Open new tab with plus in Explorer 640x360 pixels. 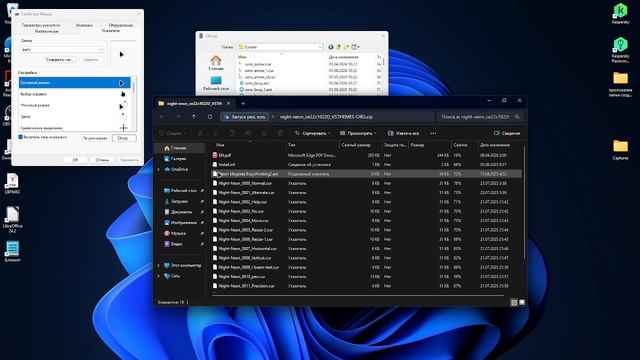[243, 104]
